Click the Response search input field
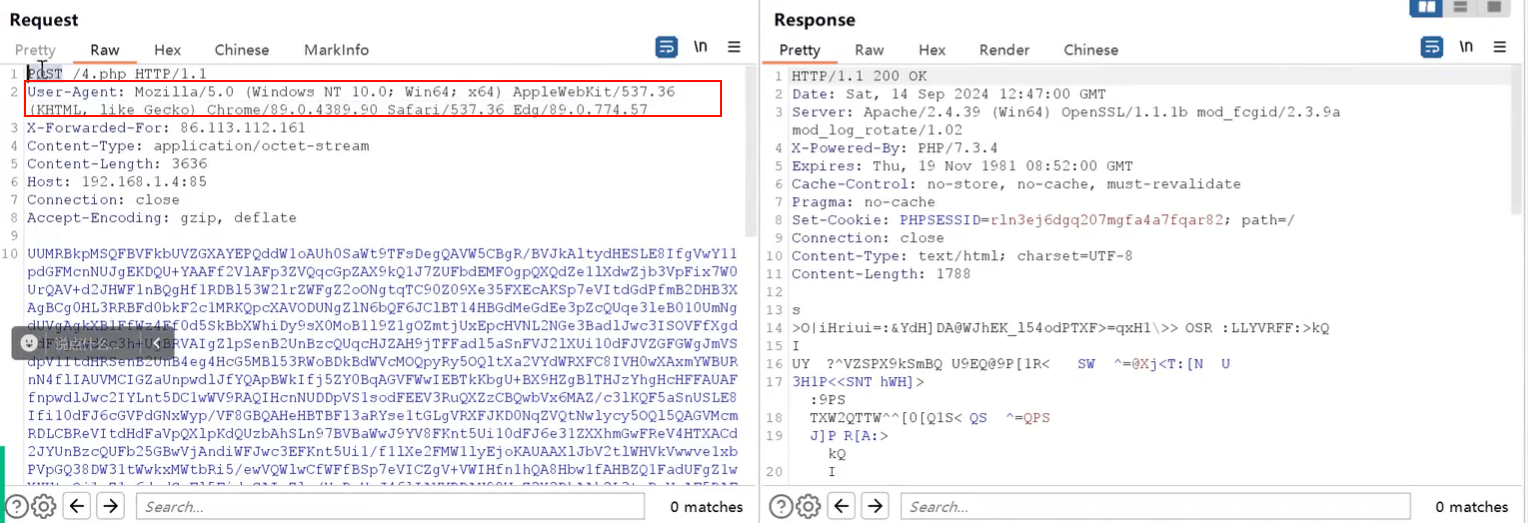Viewport: 1528px width, 523px height. coord(1156,506)
